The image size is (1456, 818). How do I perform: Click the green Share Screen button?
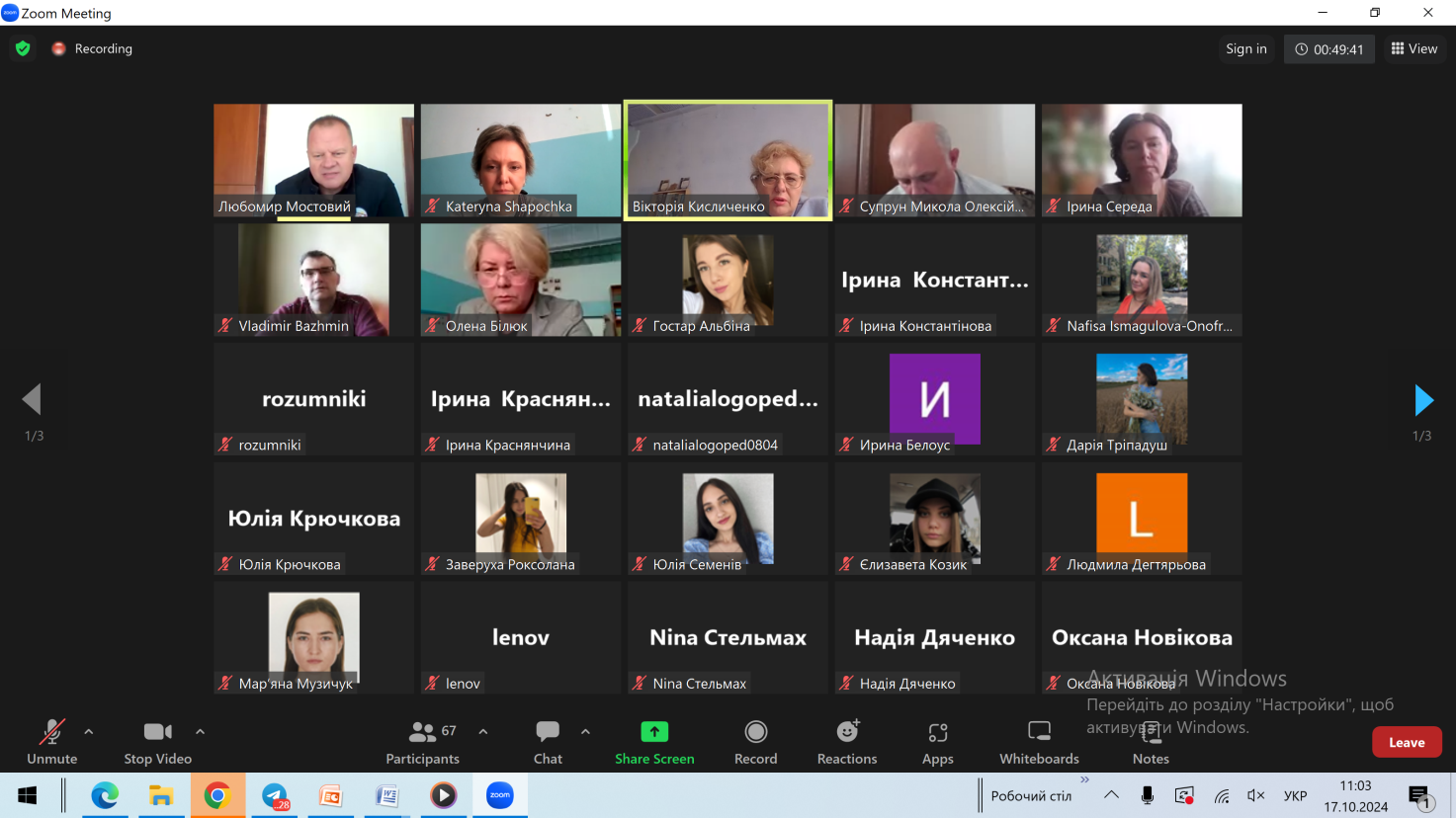tap(654, 742)
